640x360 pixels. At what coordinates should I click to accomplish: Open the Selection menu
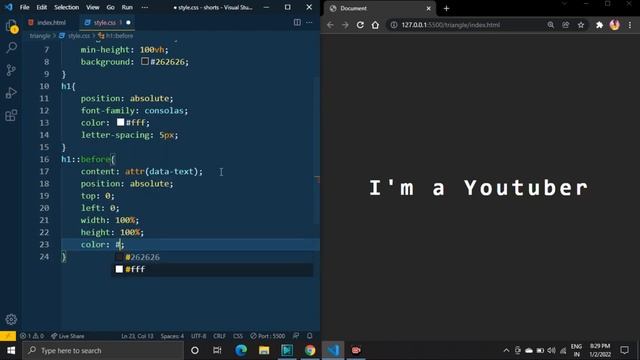click(67, 7)
